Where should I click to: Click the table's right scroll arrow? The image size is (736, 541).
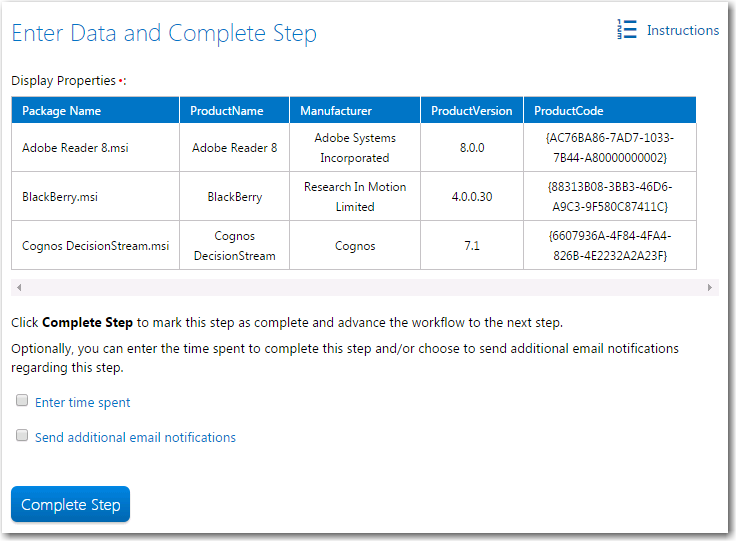click(710, 288)
